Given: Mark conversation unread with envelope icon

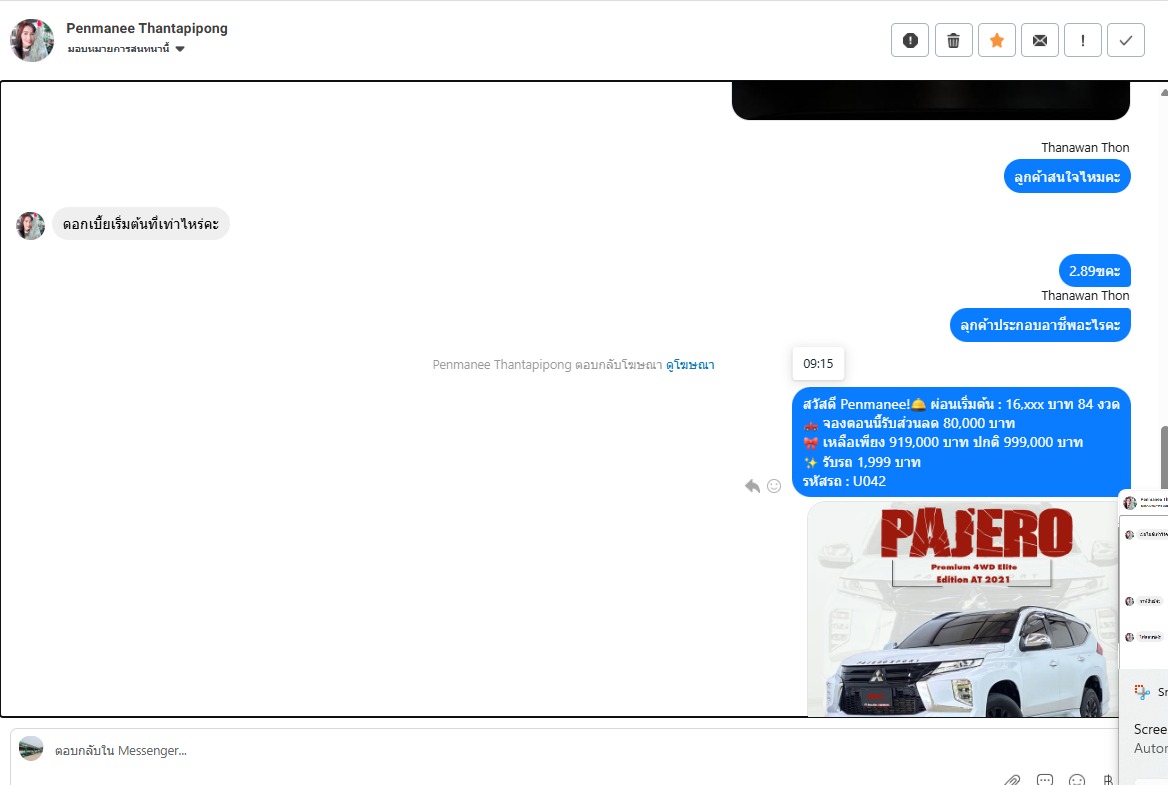Looking at the screenshot, I should coord(1039,40).
